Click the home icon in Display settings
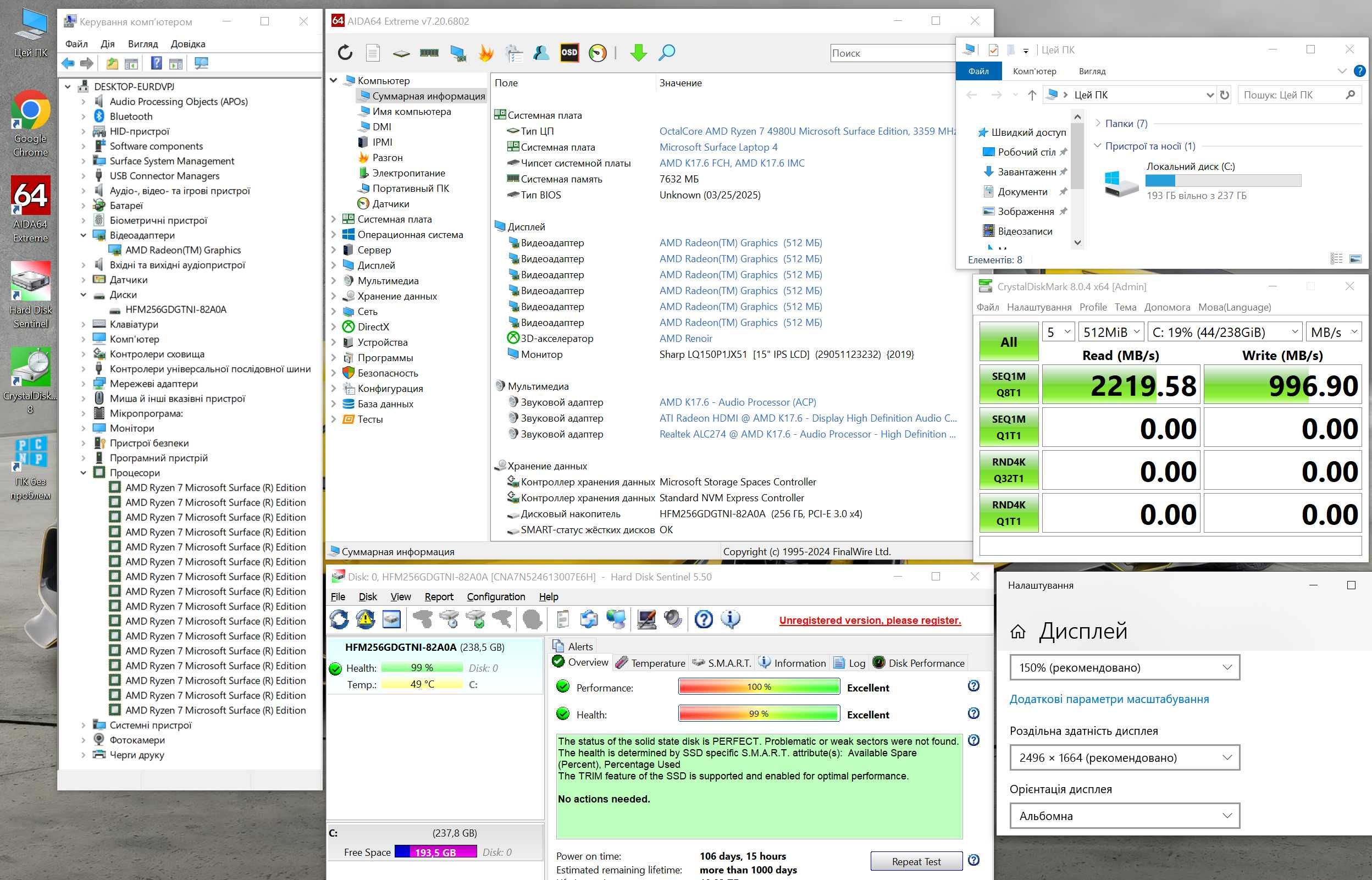 [1017, 632]
